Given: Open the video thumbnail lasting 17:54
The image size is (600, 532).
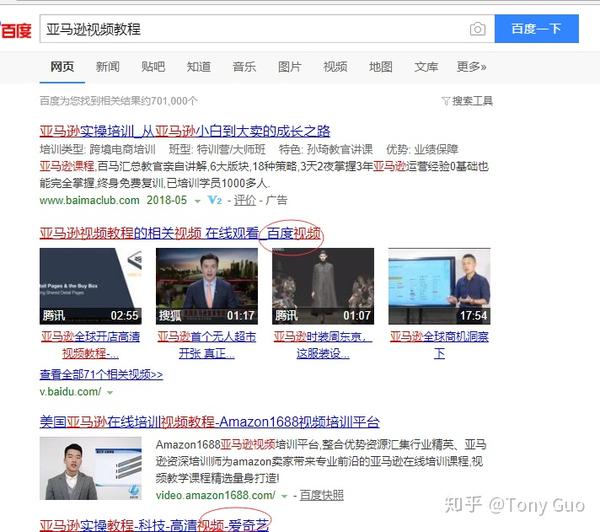Looking at the screenshot, I should [x=439, y=286].
